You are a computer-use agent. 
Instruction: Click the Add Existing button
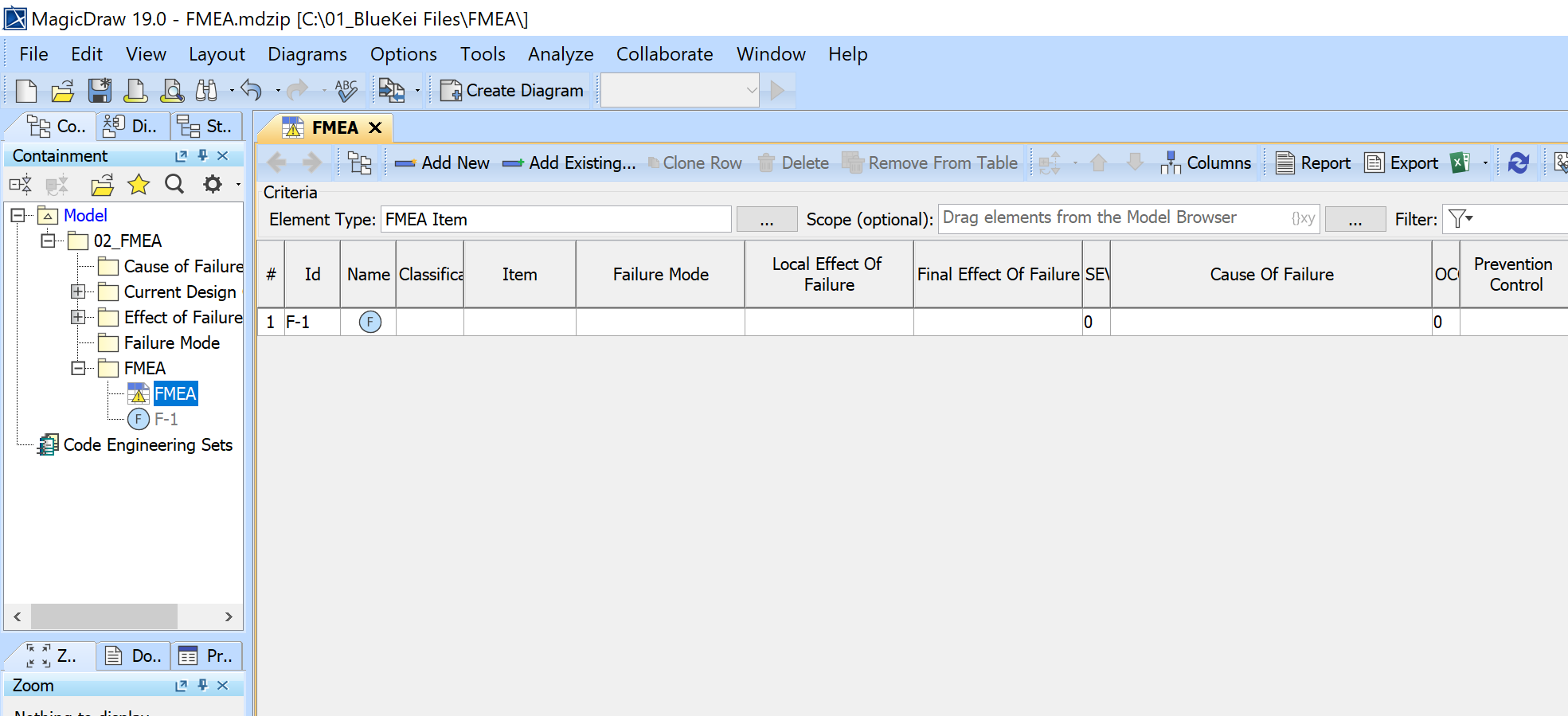point(569,162)
